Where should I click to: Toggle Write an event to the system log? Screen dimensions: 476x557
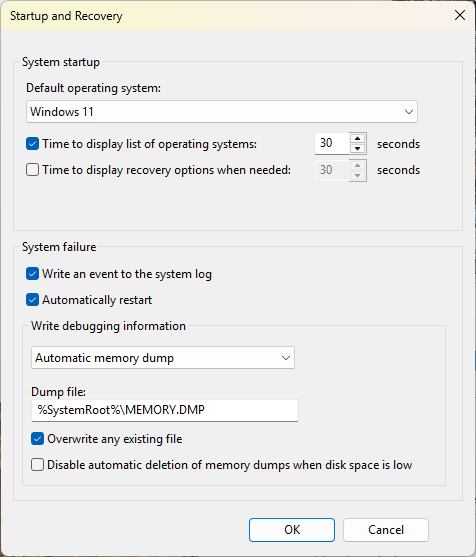(32, 274)
